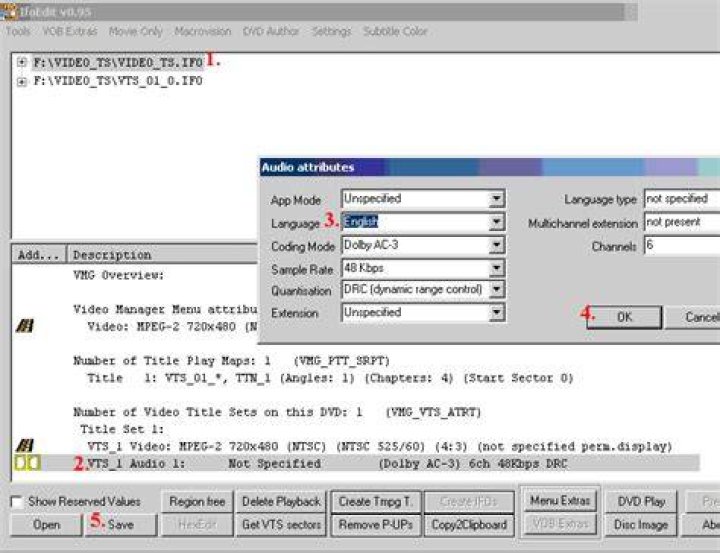720x553 pixels.
Task: Click the Disc Image button
Action: (641, 525)
